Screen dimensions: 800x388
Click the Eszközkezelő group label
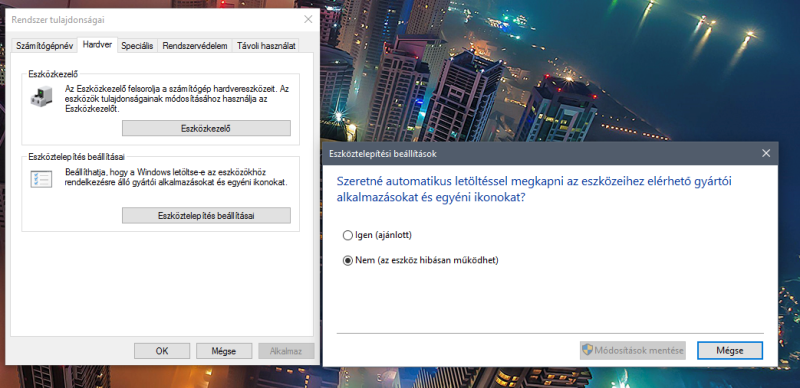tap(53, 74)
